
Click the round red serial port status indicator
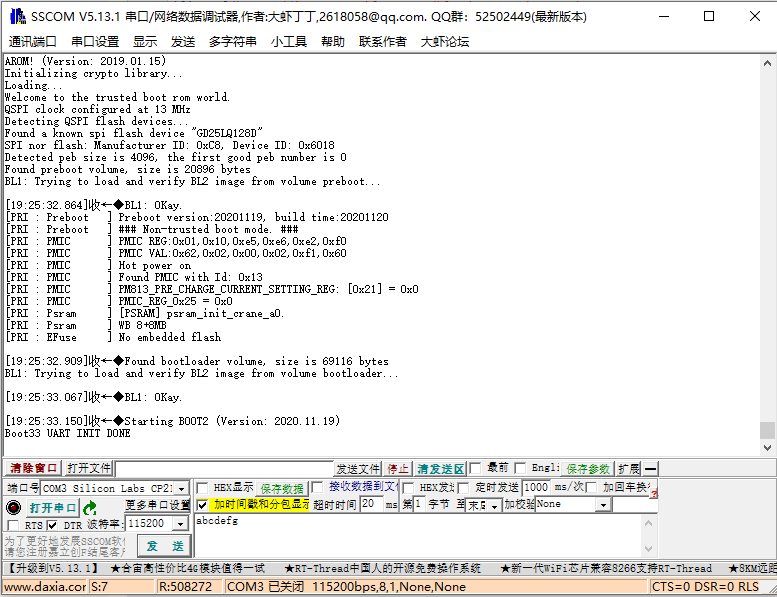[x=13, y=507]
